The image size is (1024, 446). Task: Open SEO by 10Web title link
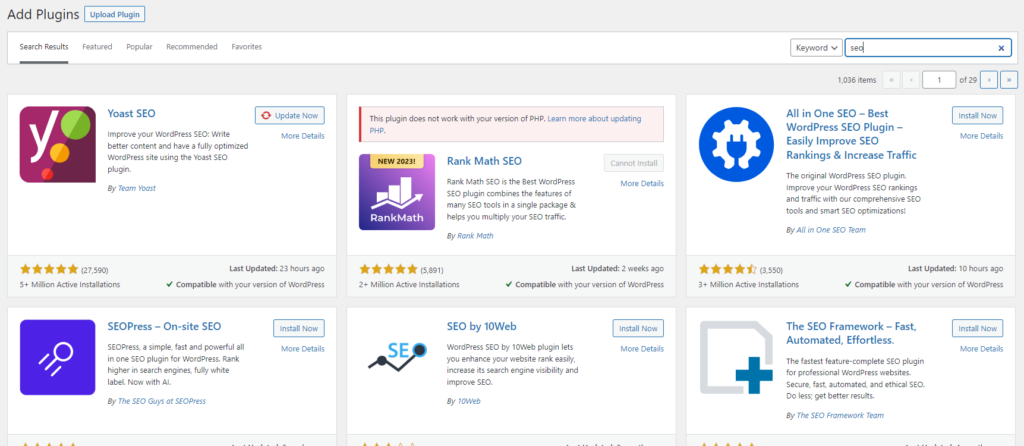point(482,326)
